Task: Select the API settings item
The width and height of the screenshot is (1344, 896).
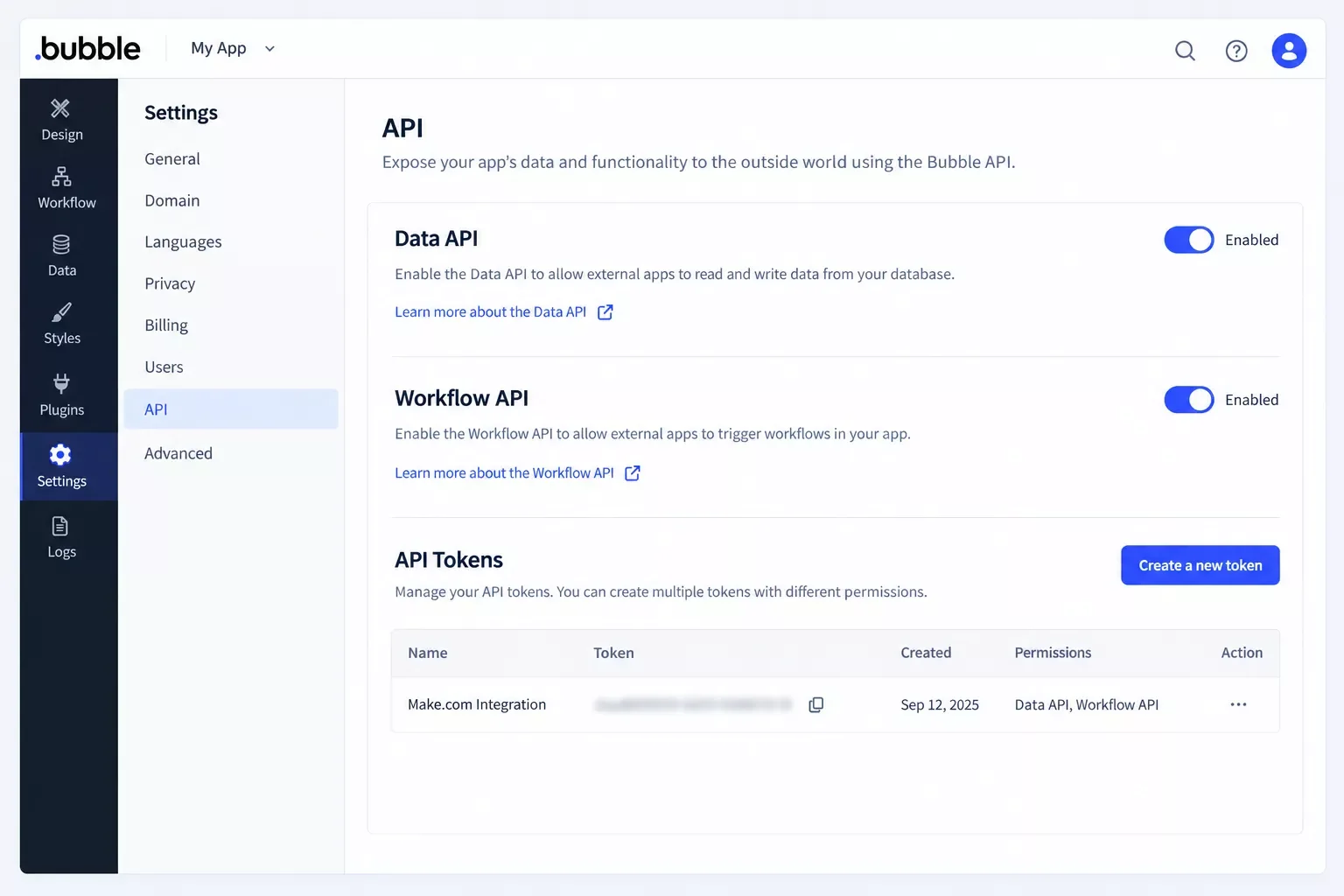Action: pos(231,409)
